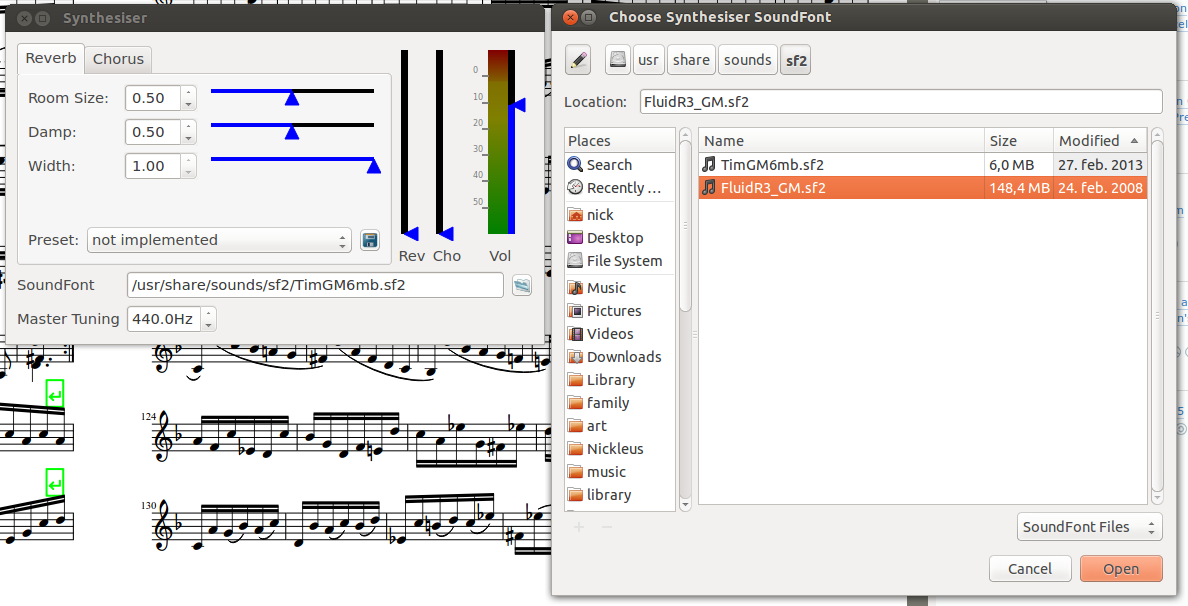Cancel the SoundFont selection dialog

click(x=1030, y=568)
